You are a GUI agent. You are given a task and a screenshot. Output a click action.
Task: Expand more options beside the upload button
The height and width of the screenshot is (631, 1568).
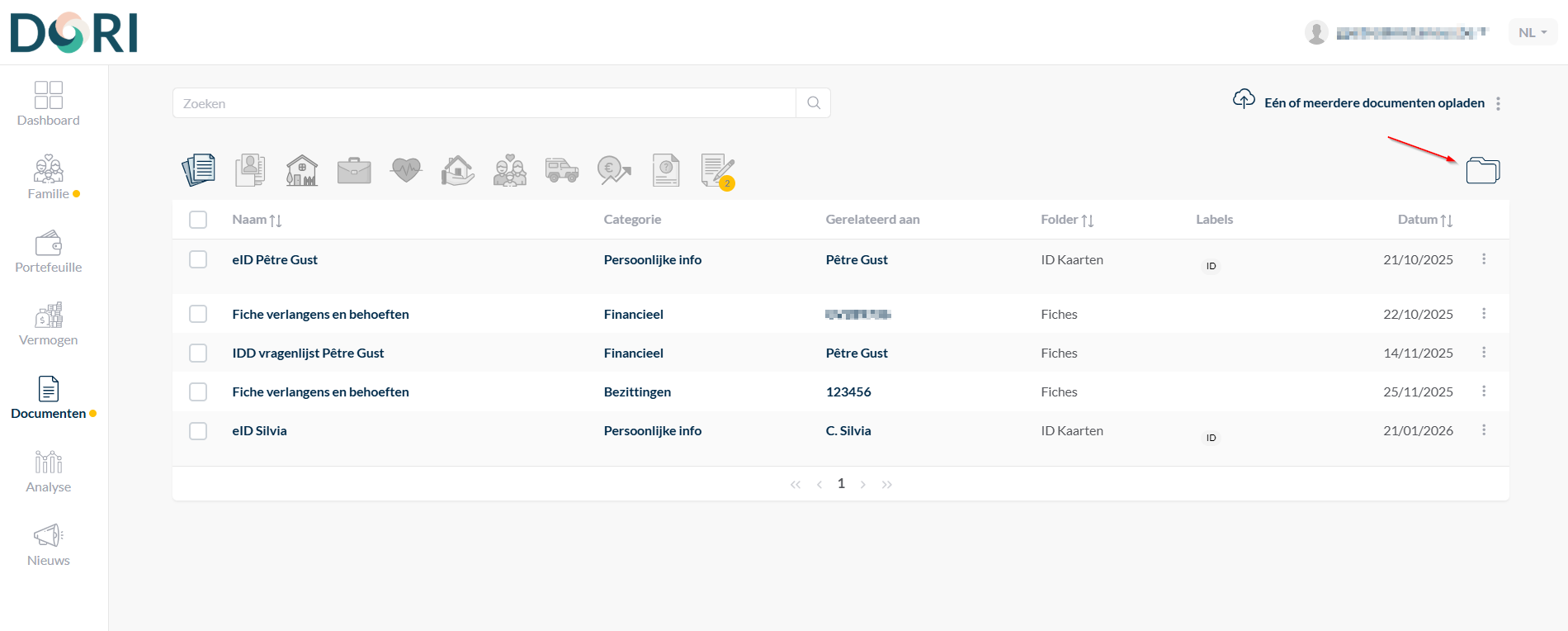click(1498, 103)
